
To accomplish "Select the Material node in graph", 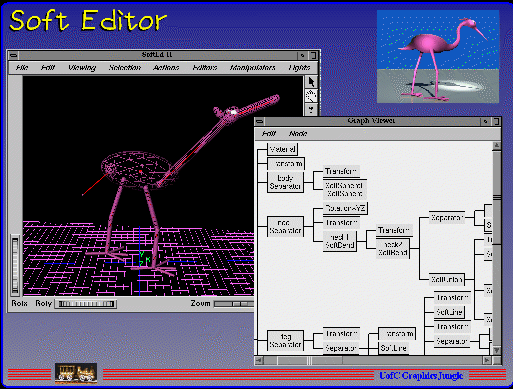I will [282, 149].
